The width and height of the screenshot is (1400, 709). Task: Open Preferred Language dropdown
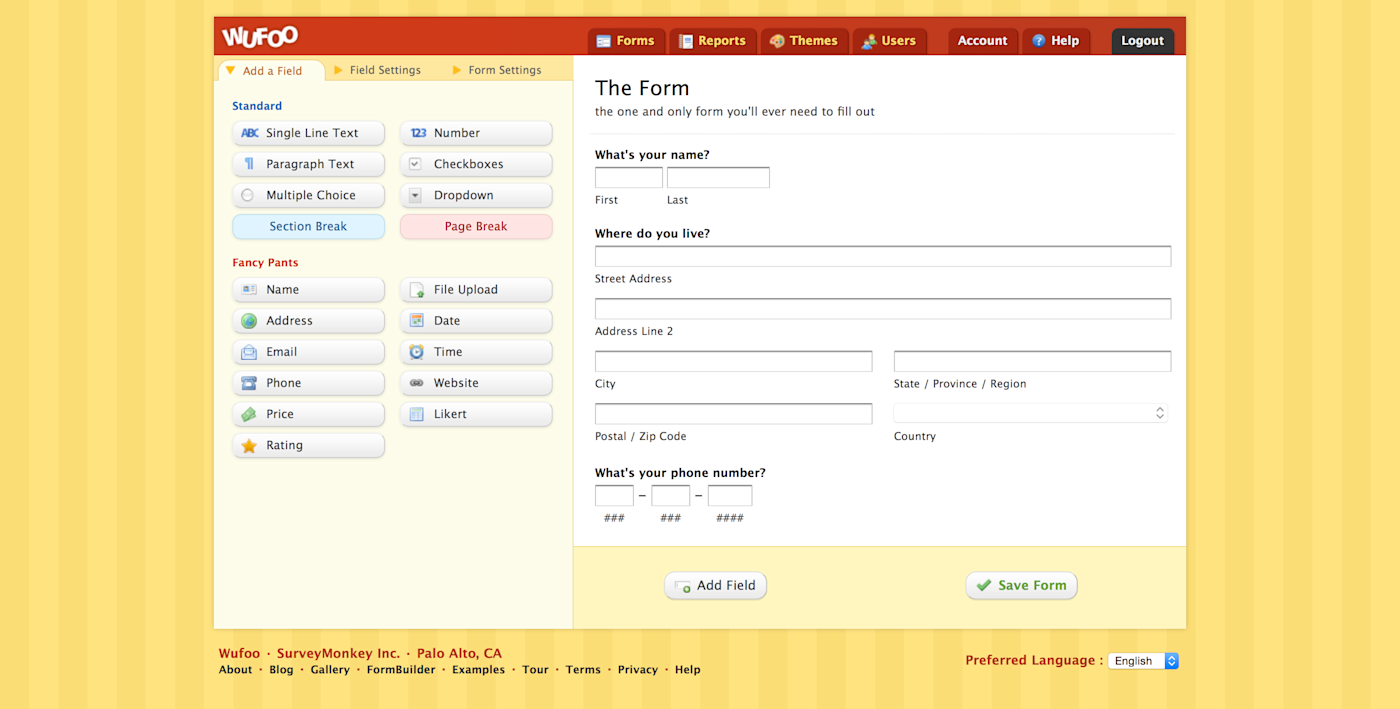pyautogui.click(x=1143, y=661)
